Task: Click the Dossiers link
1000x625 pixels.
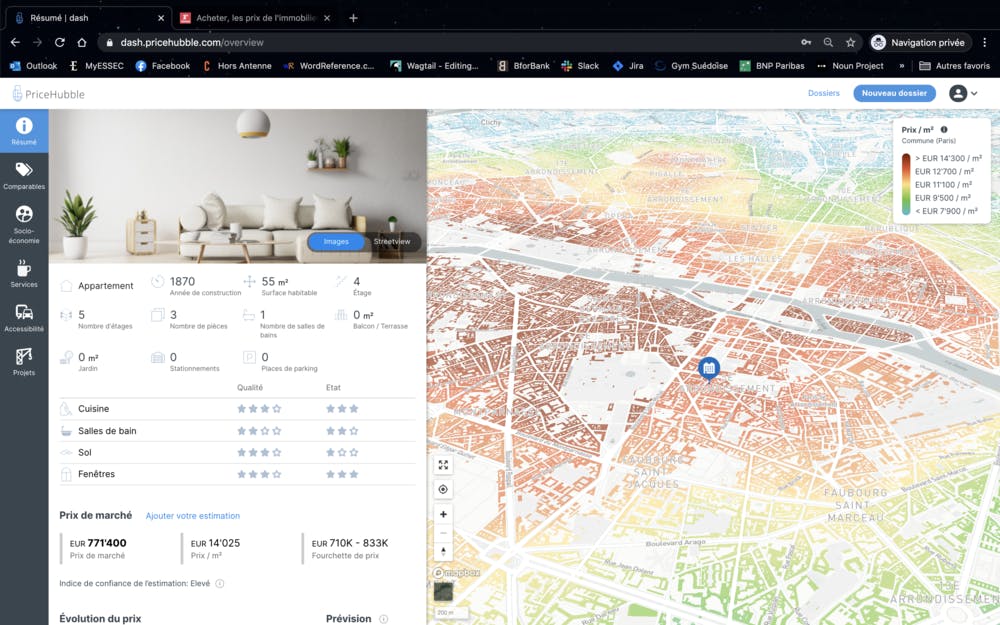Action: coord(823,93)
